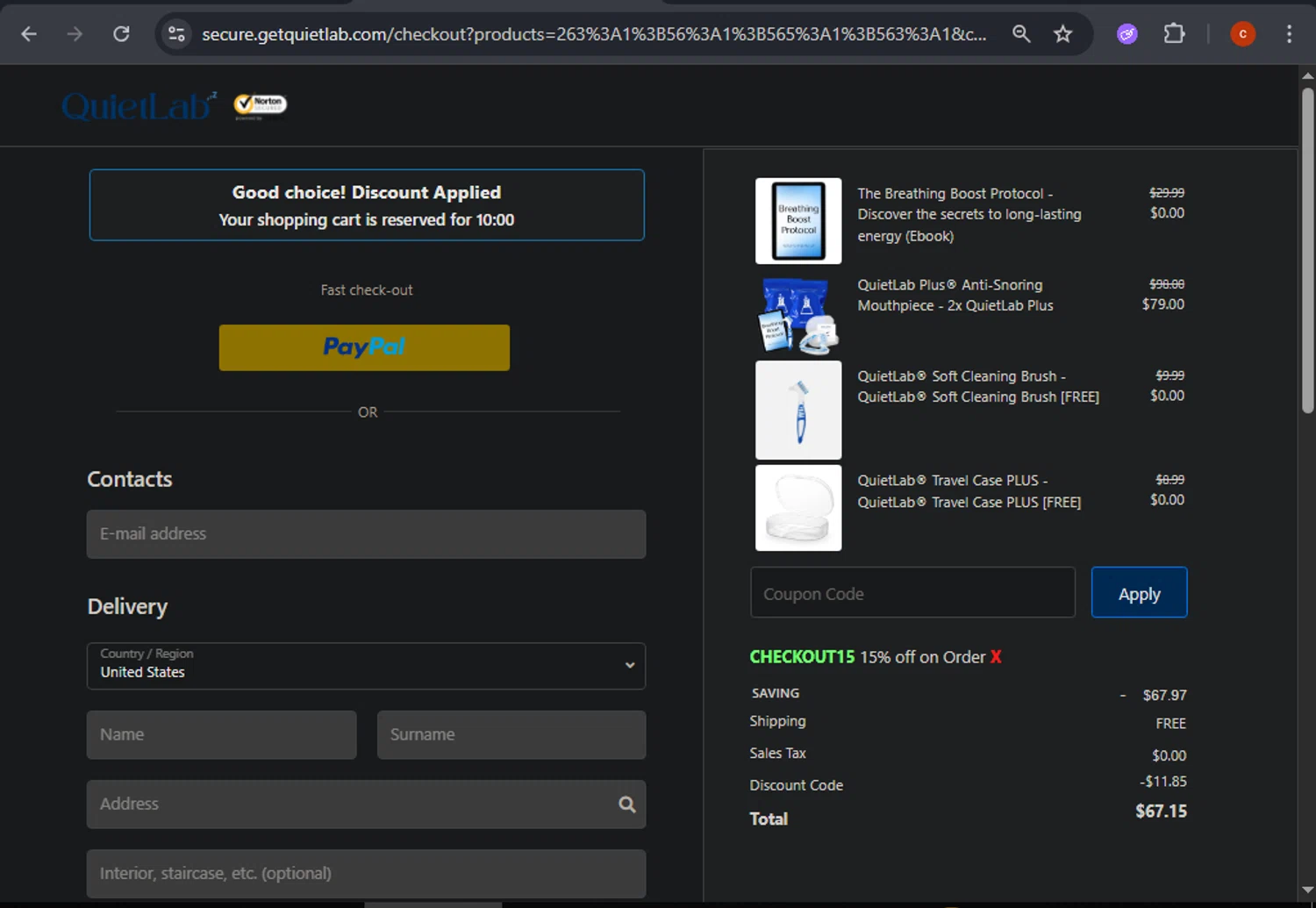Click the ebook struck-through $29.99 price
Screen dimensions: 1316x908
(1167, 193)
